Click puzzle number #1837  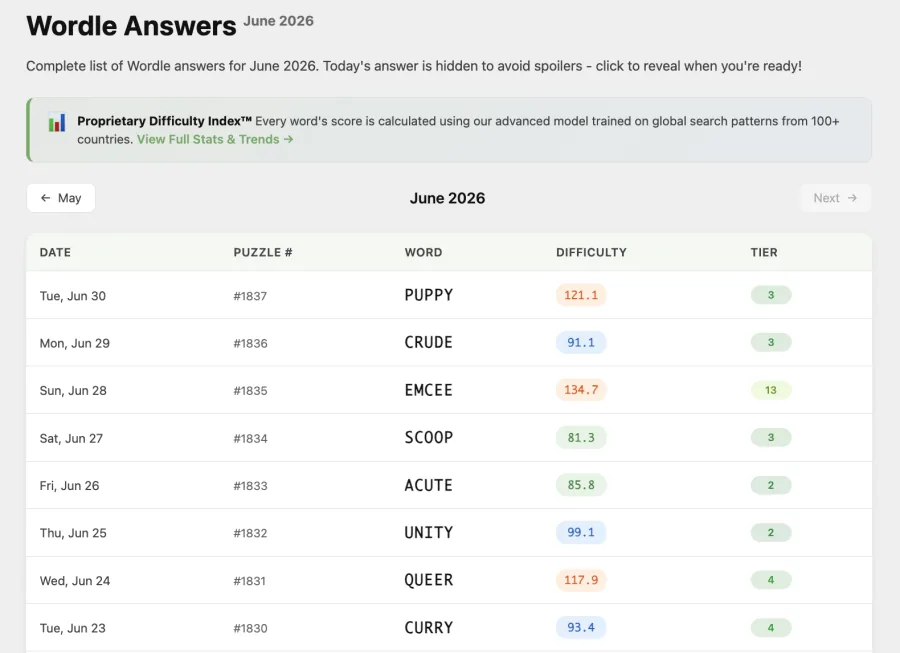[250, 296]
